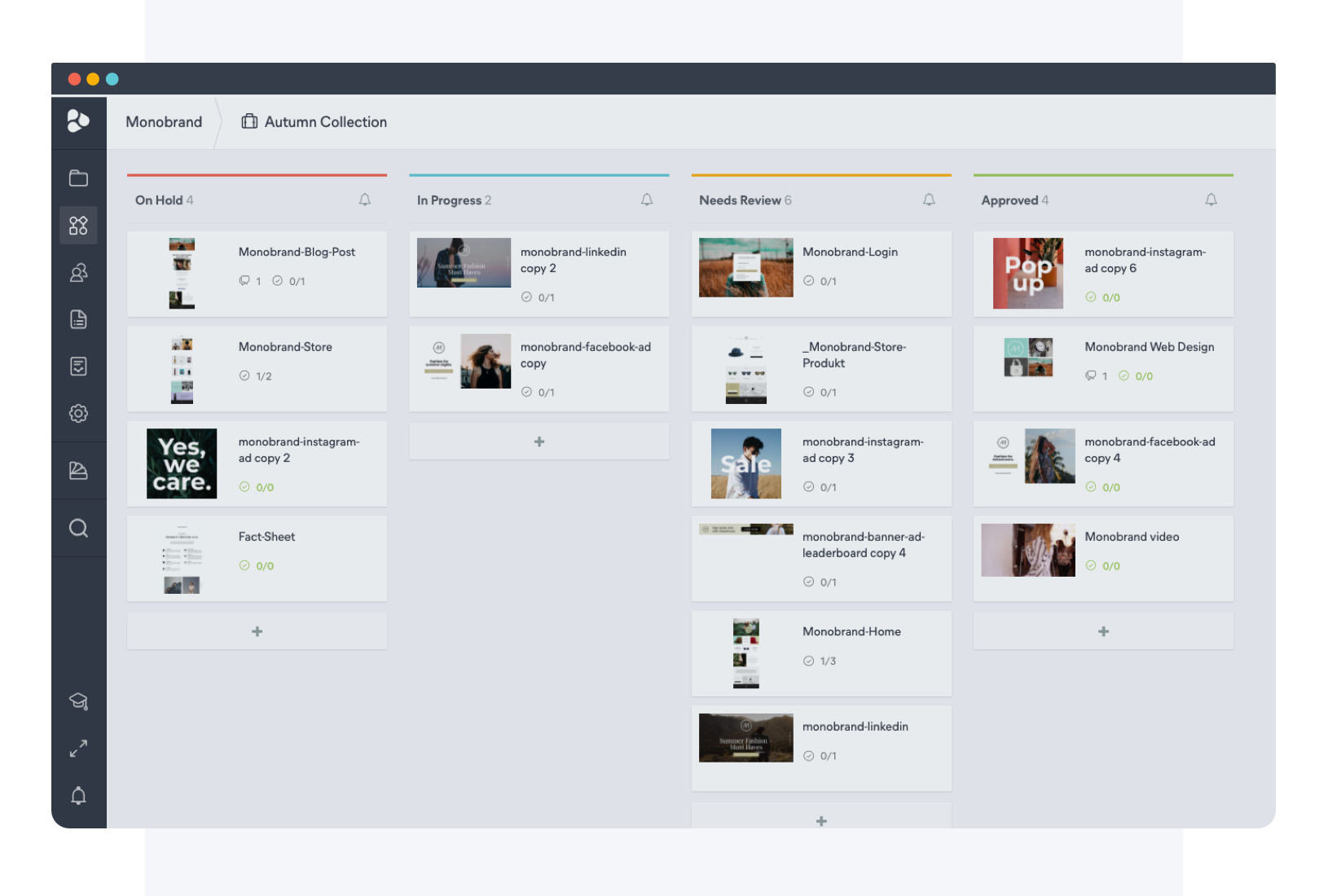Screen dimensions: 1328x896
Task: Go to Monobrand breadcrumb
Action: click(x=164, y=121)
